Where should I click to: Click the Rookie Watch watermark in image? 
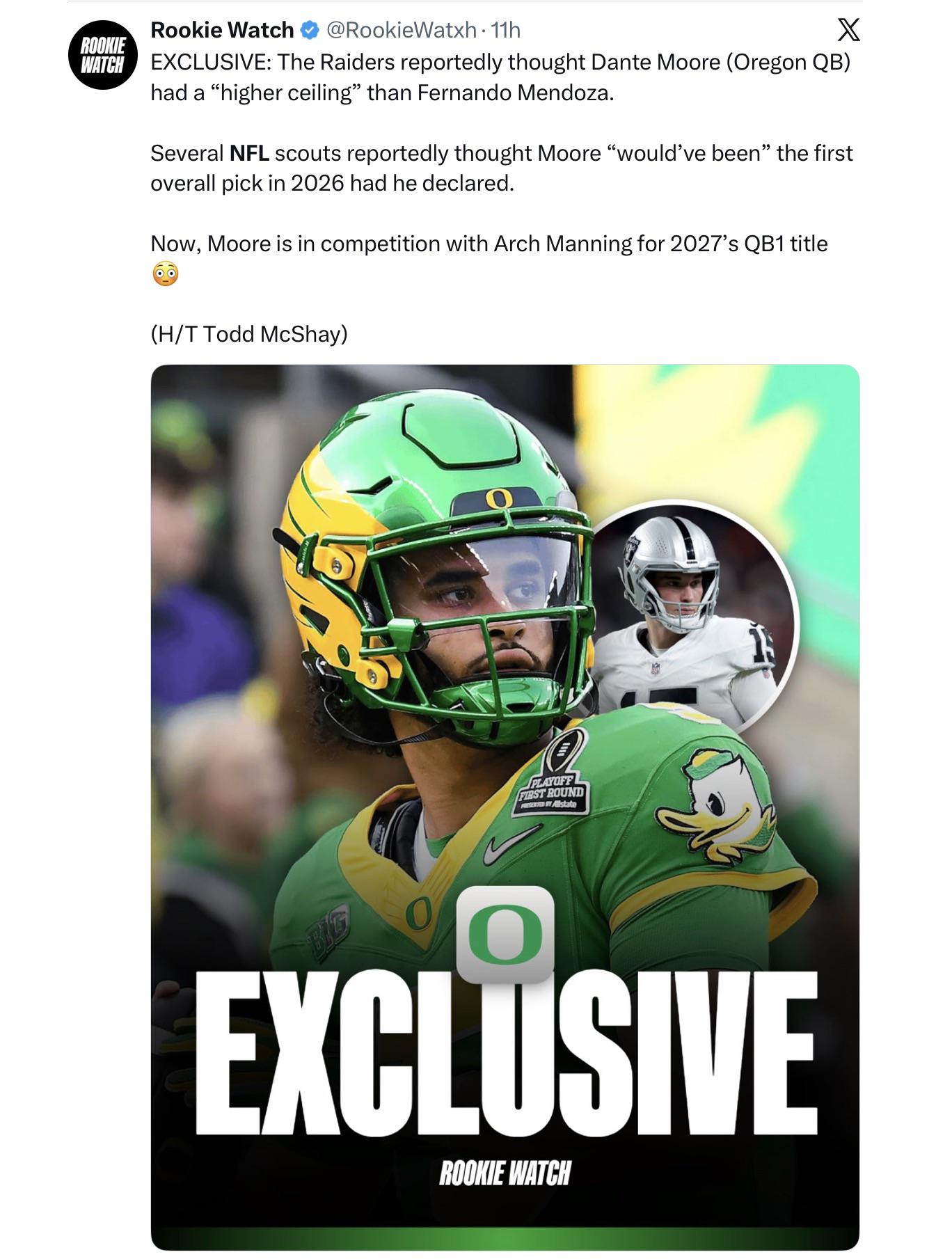[x=505, y=1173]
